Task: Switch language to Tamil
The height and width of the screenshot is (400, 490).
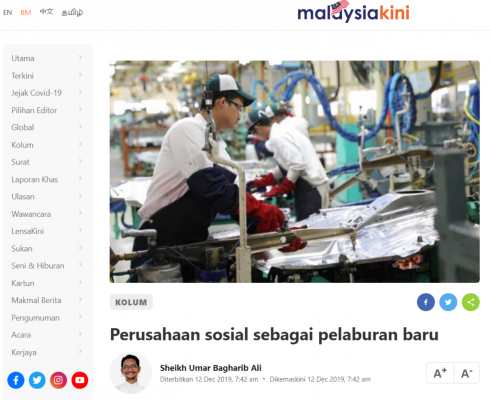Action: 72,13
